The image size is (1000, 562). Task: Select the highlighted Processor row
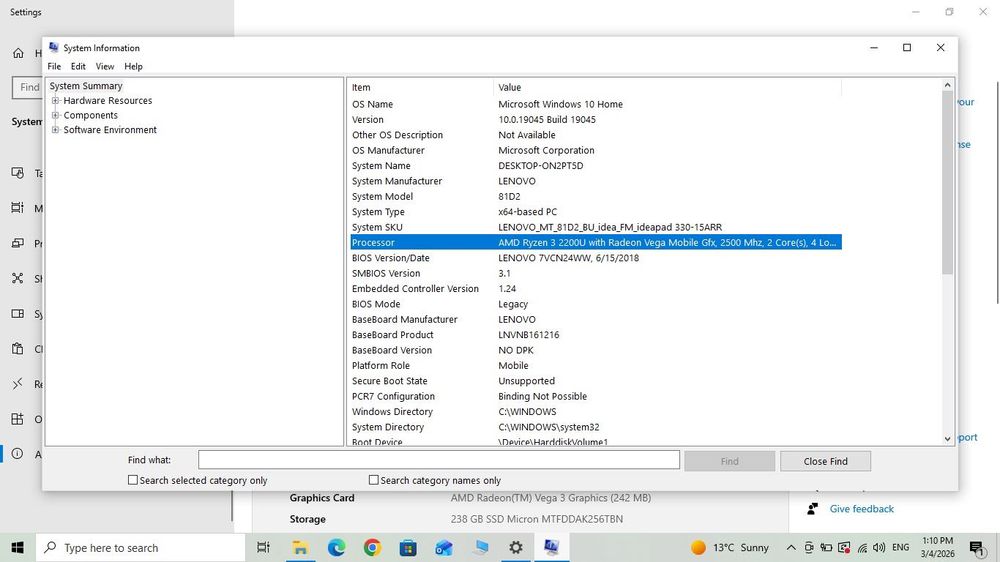(596, 242)
